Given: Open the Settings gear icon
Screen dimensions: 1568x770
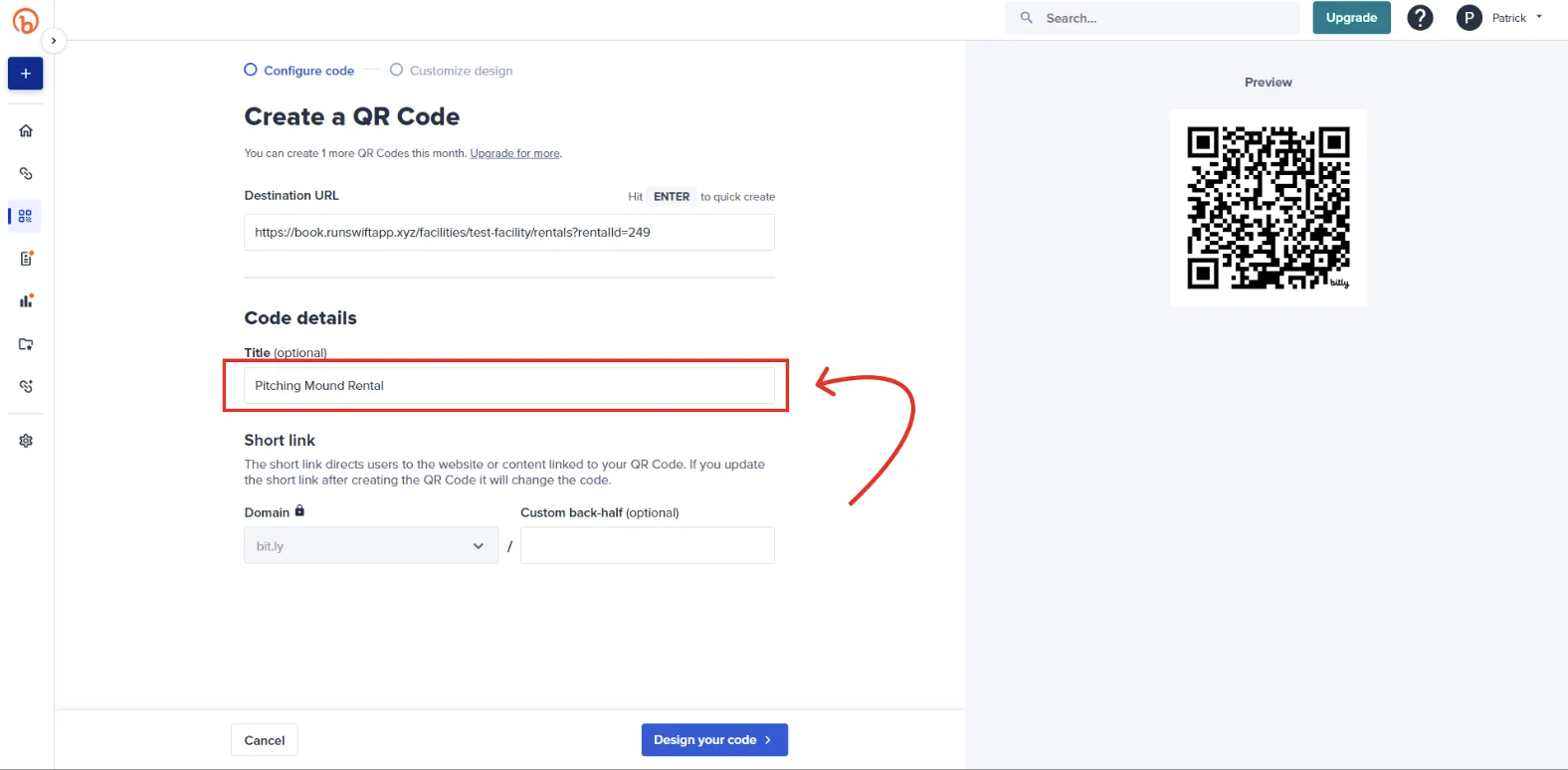Looking at the screenshot, I should pos(26,441).
